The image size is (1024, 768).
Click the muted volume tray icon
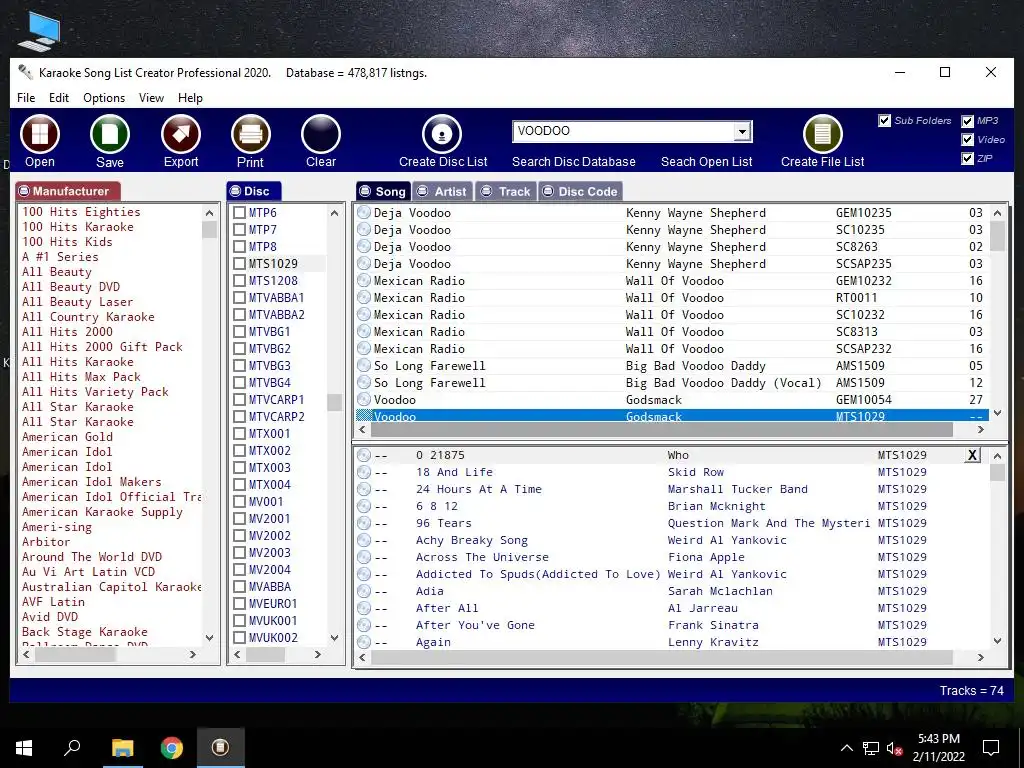click(x=894, y=748)
